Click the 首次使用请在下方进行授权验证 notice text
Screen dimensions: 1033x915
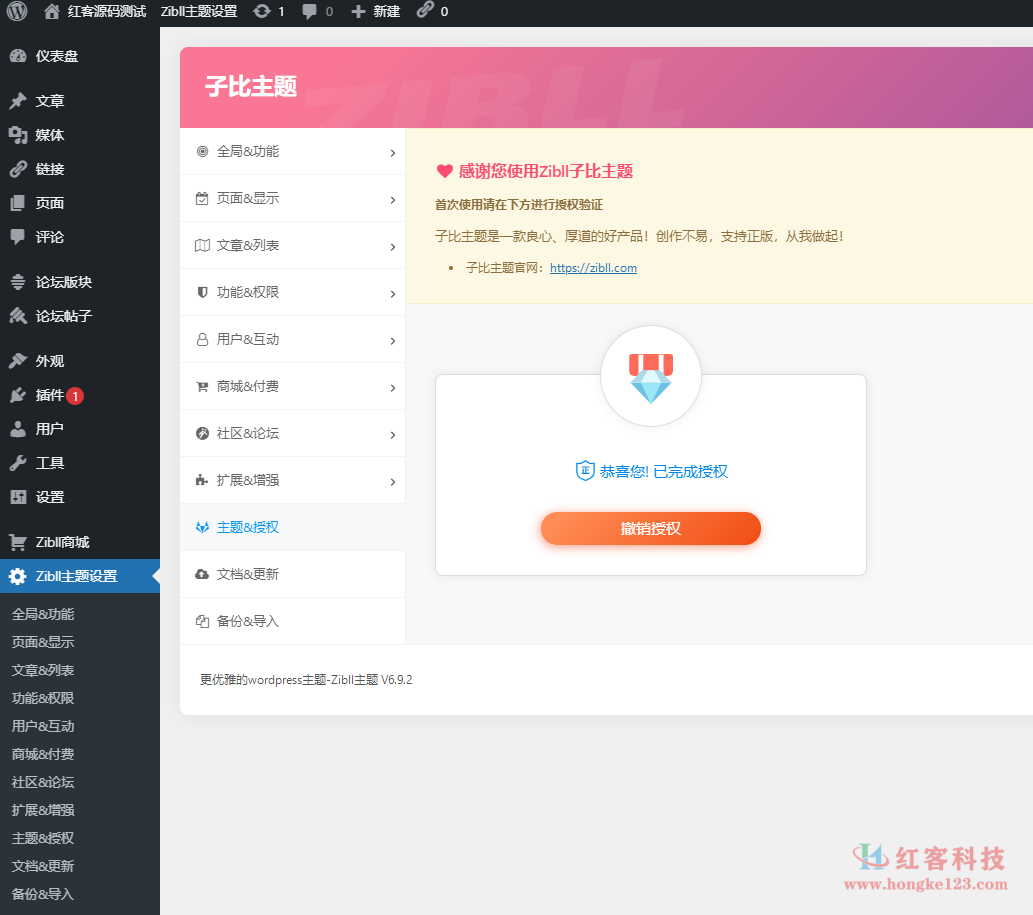519,205
